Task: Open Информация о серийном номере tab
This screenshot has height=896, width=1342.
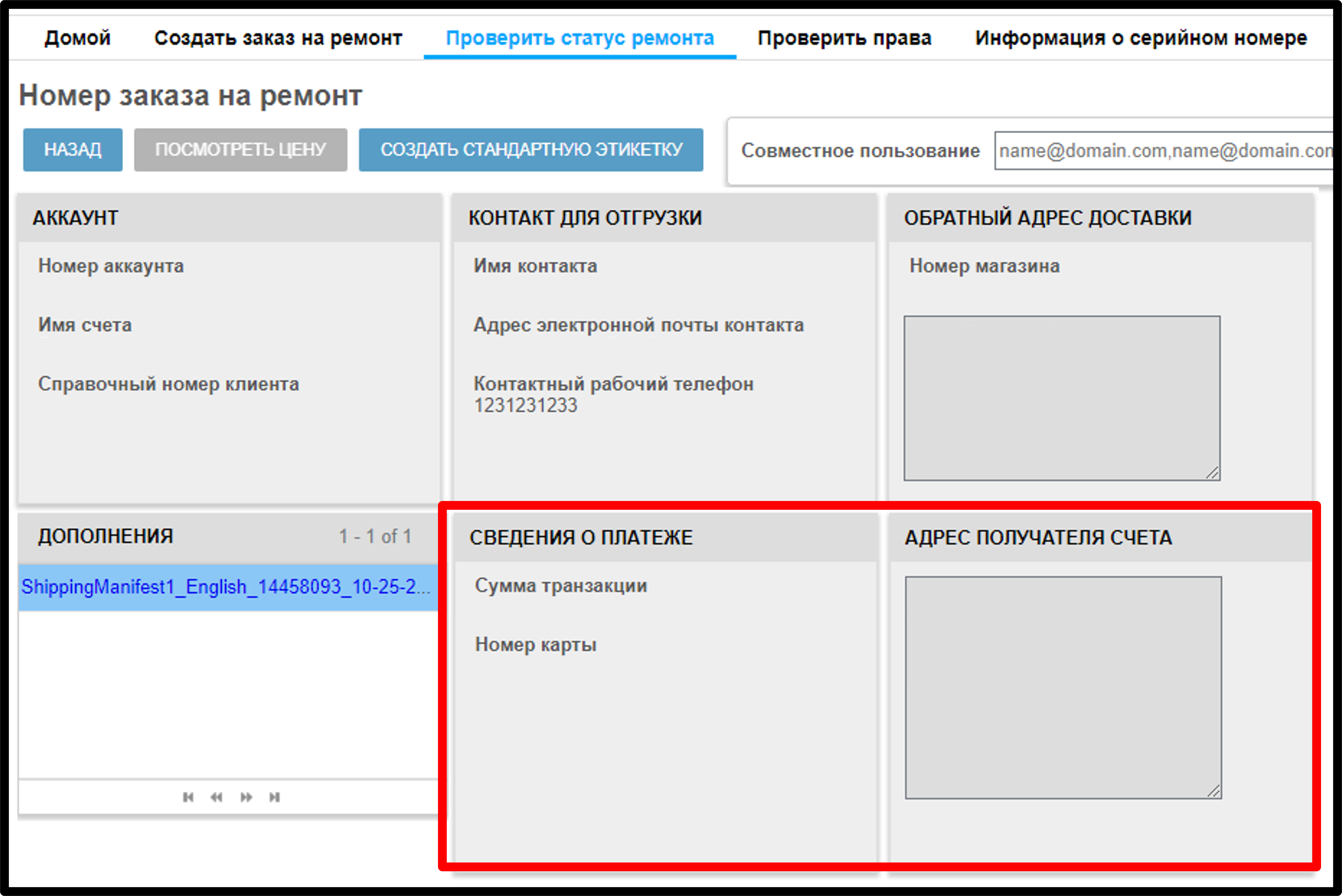Action: point(1141,38)
